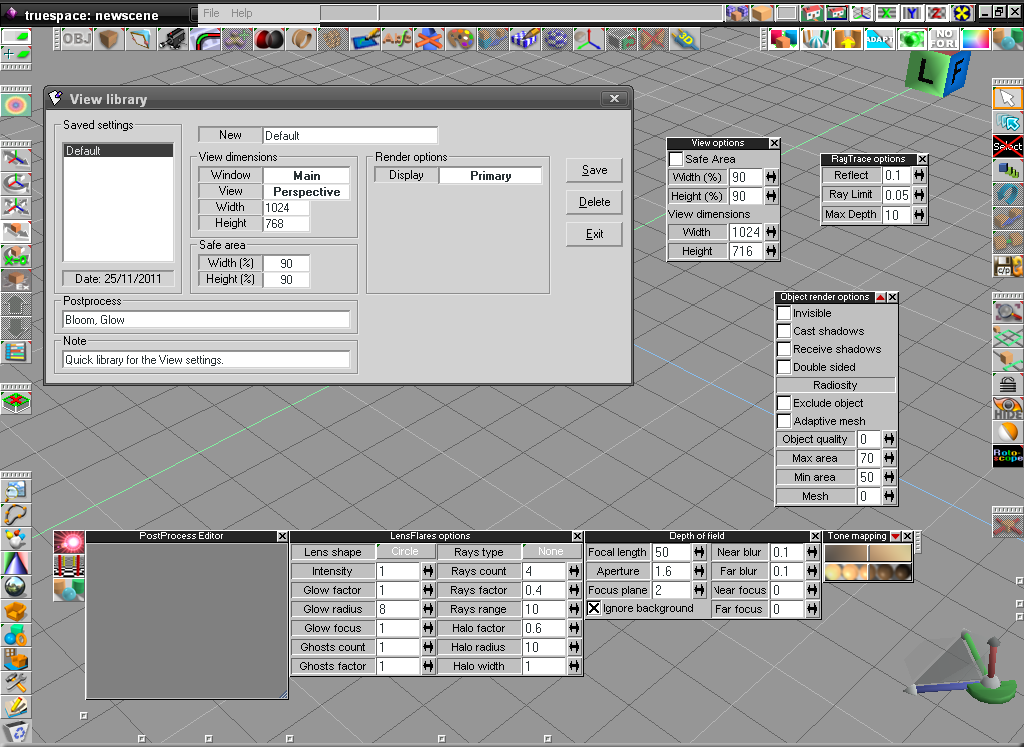Enable the Receive shadows checkbox

(x=784, y=349)
